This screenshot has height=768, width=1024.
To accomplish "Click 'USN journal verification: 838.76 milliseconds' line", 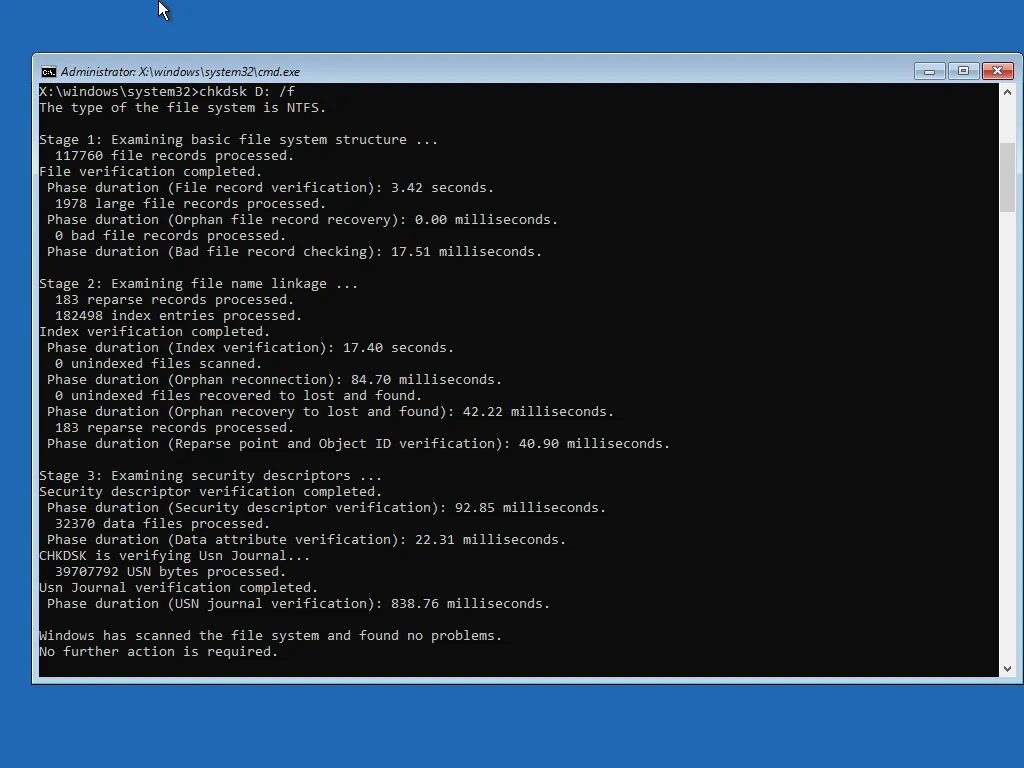I will pos(298,603).
